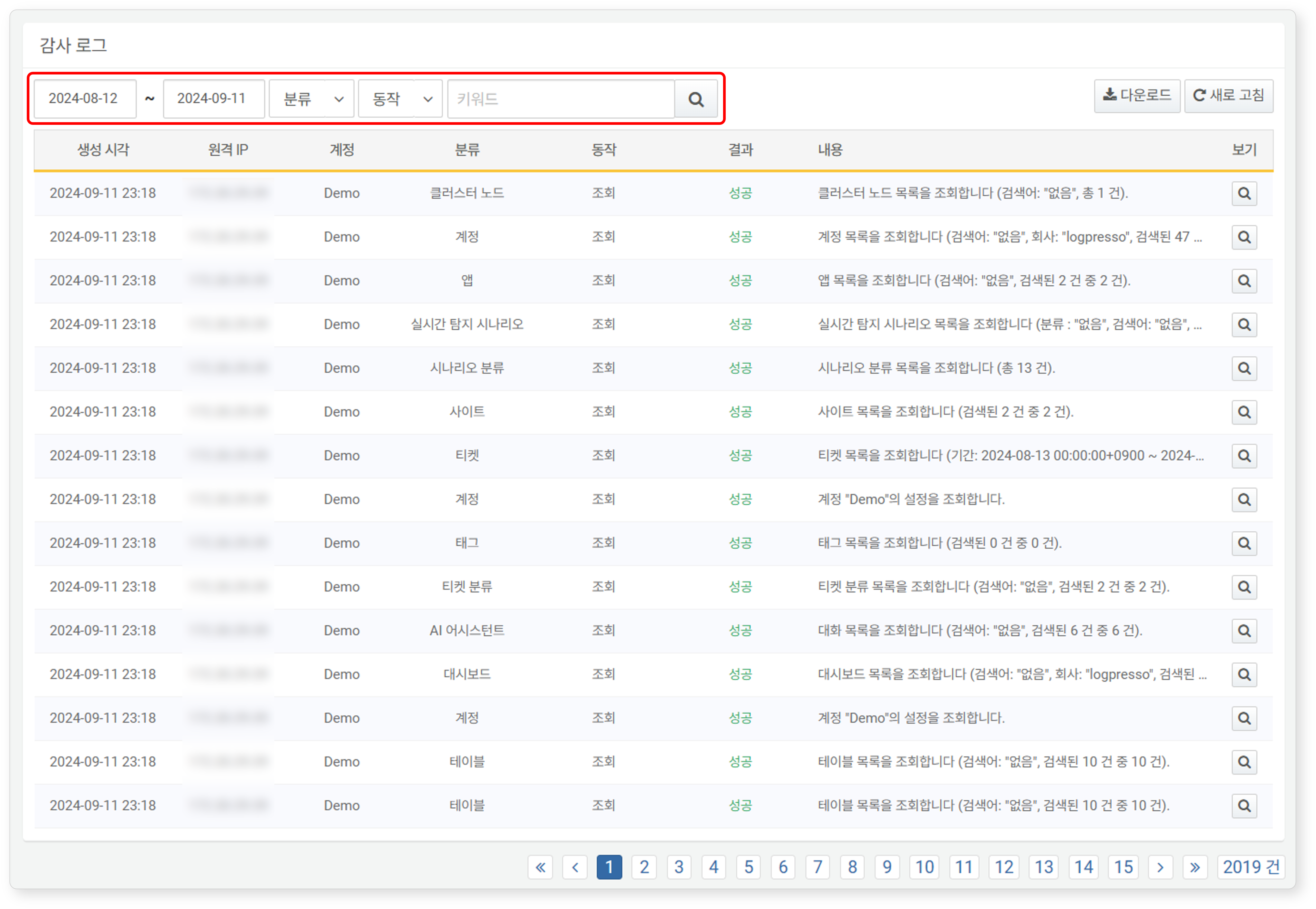Go to page 13
The width and height of the screenshot is (1316, 909).
(1044, 867)
